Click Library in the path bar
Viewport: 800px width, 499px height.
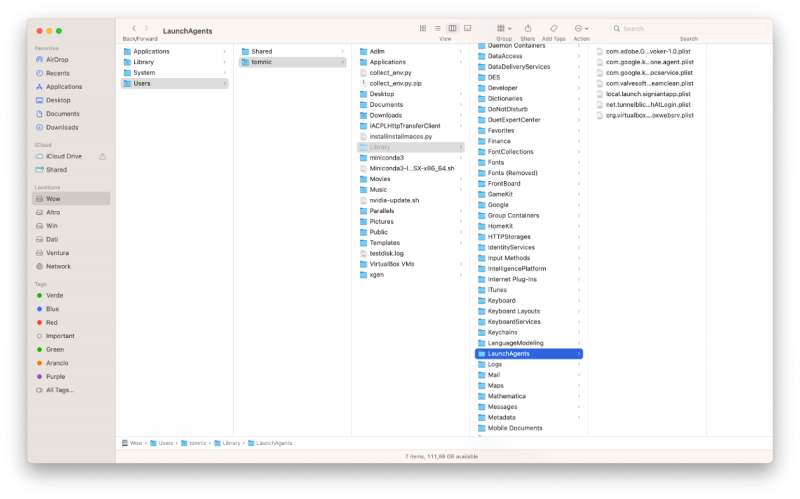coord(228,443)
